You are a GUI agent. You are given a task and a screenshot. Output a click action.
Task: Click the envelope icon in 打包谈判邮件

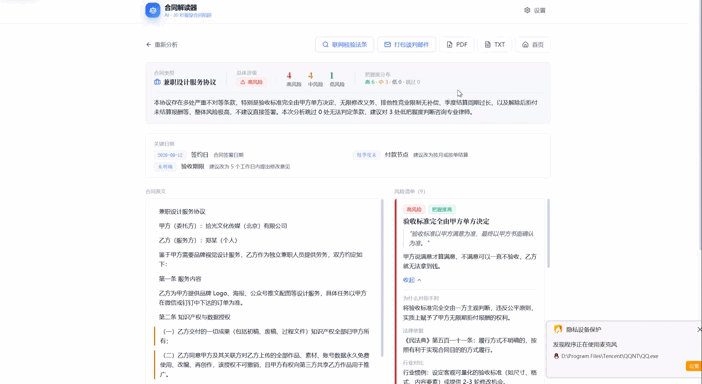[387, 45]
